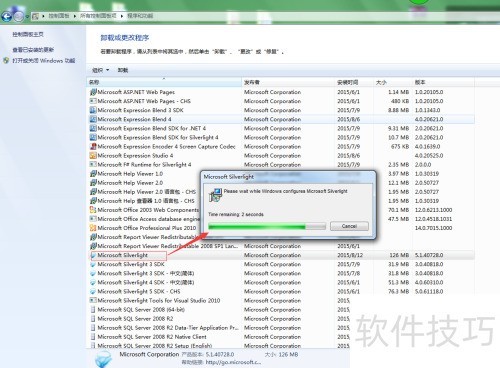The height and width of the screenshot is (368, 500).
Task: Click Windows features shield icon in sidebar
Action: pos(6,61)
